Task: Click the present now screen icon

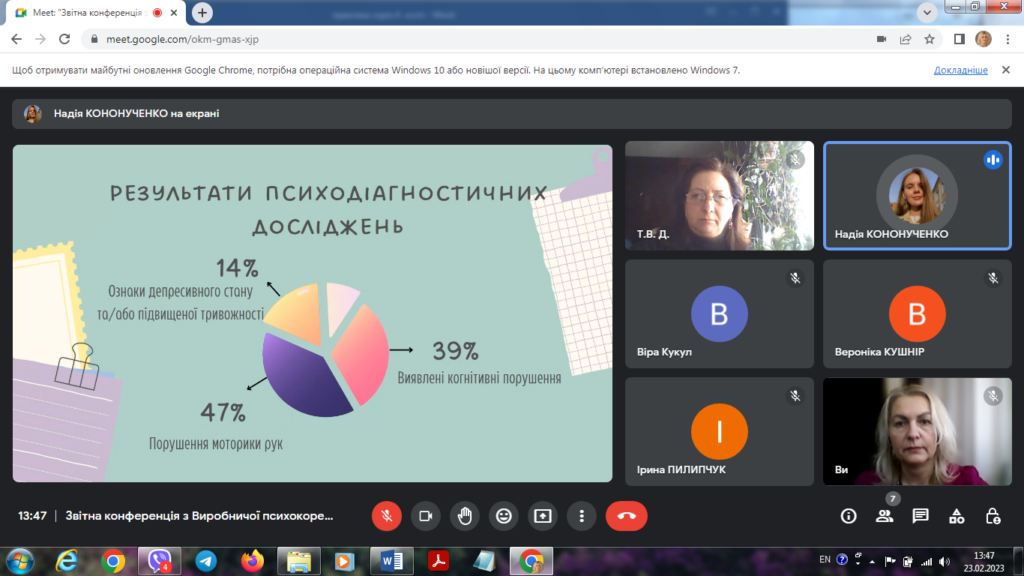Action: [542, 516]
